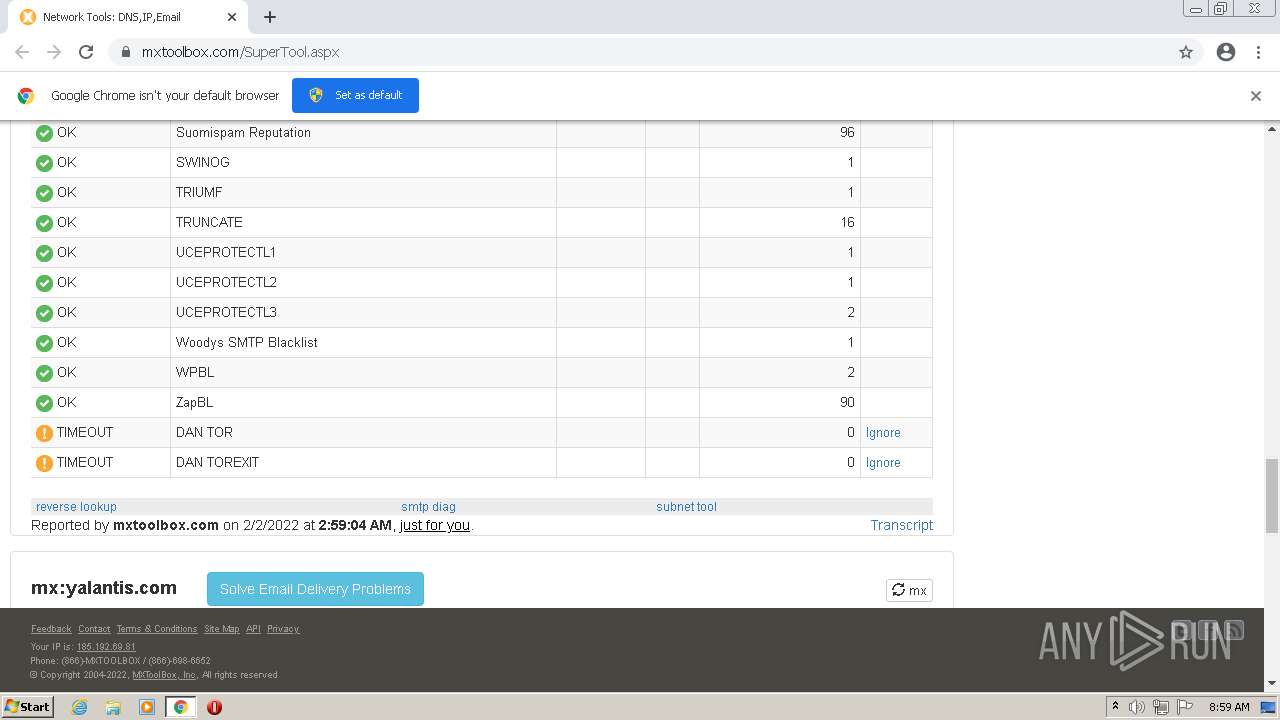Open Terms & Conditions footer link
The height and width of the screenshot is (720, 1280).
(157, 629)
